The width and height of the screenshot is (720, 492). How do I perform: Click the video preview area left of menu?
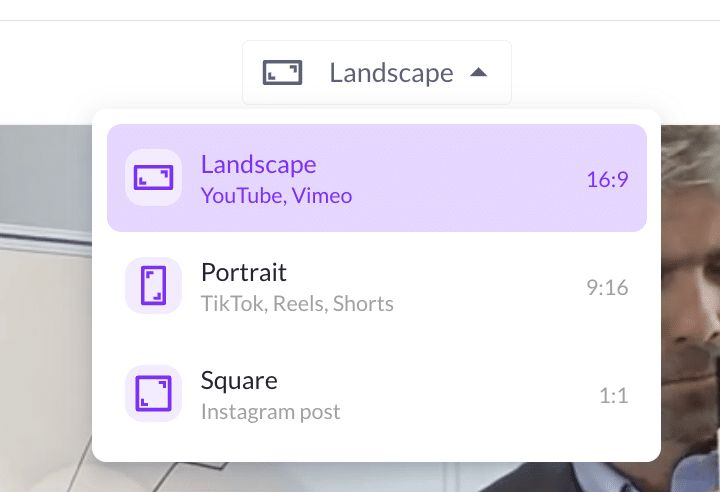[46, 308]
